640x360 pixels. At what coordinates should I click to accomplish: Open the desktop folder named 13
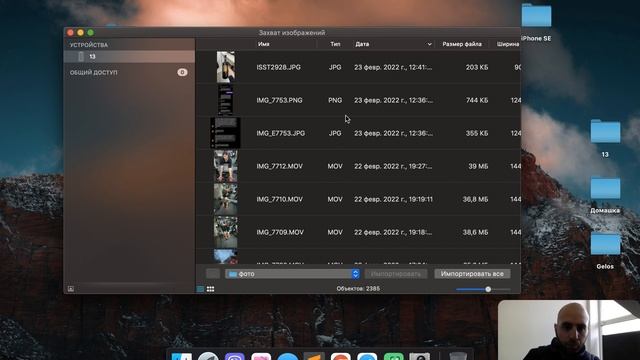point(605,132)
